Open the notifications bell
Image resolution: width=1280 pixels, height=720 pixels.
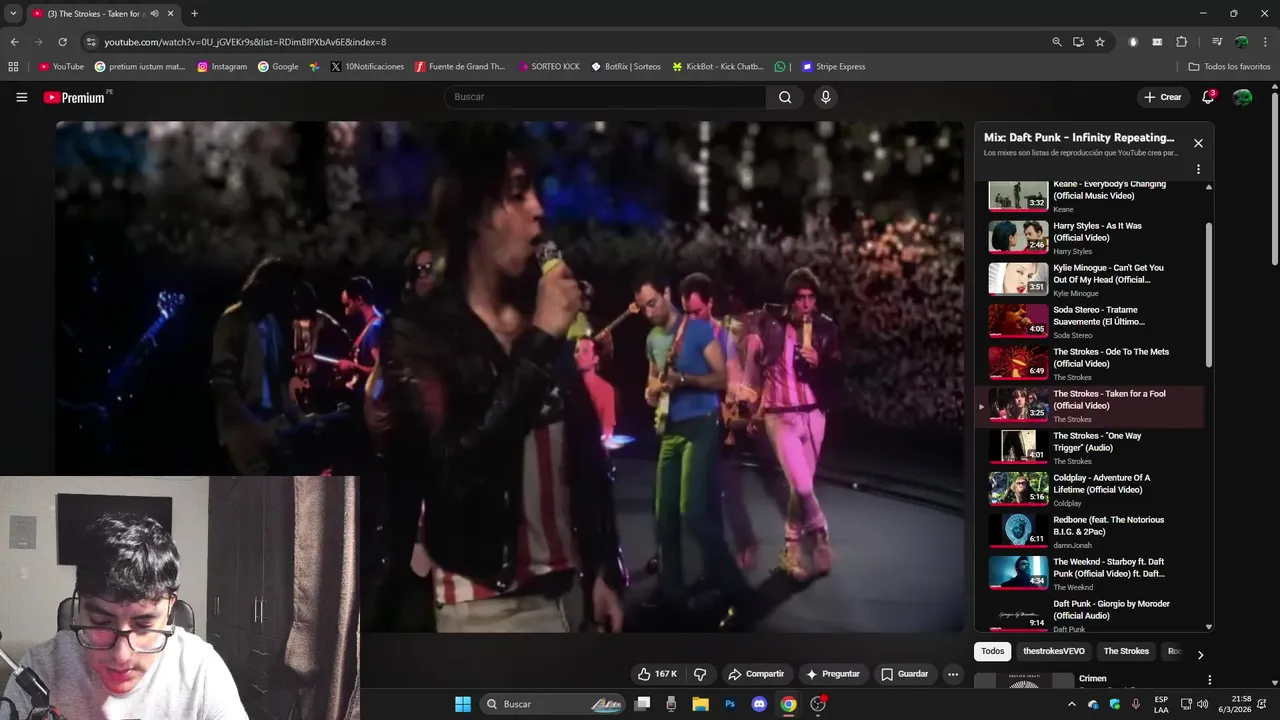[x=1208, y=97]
